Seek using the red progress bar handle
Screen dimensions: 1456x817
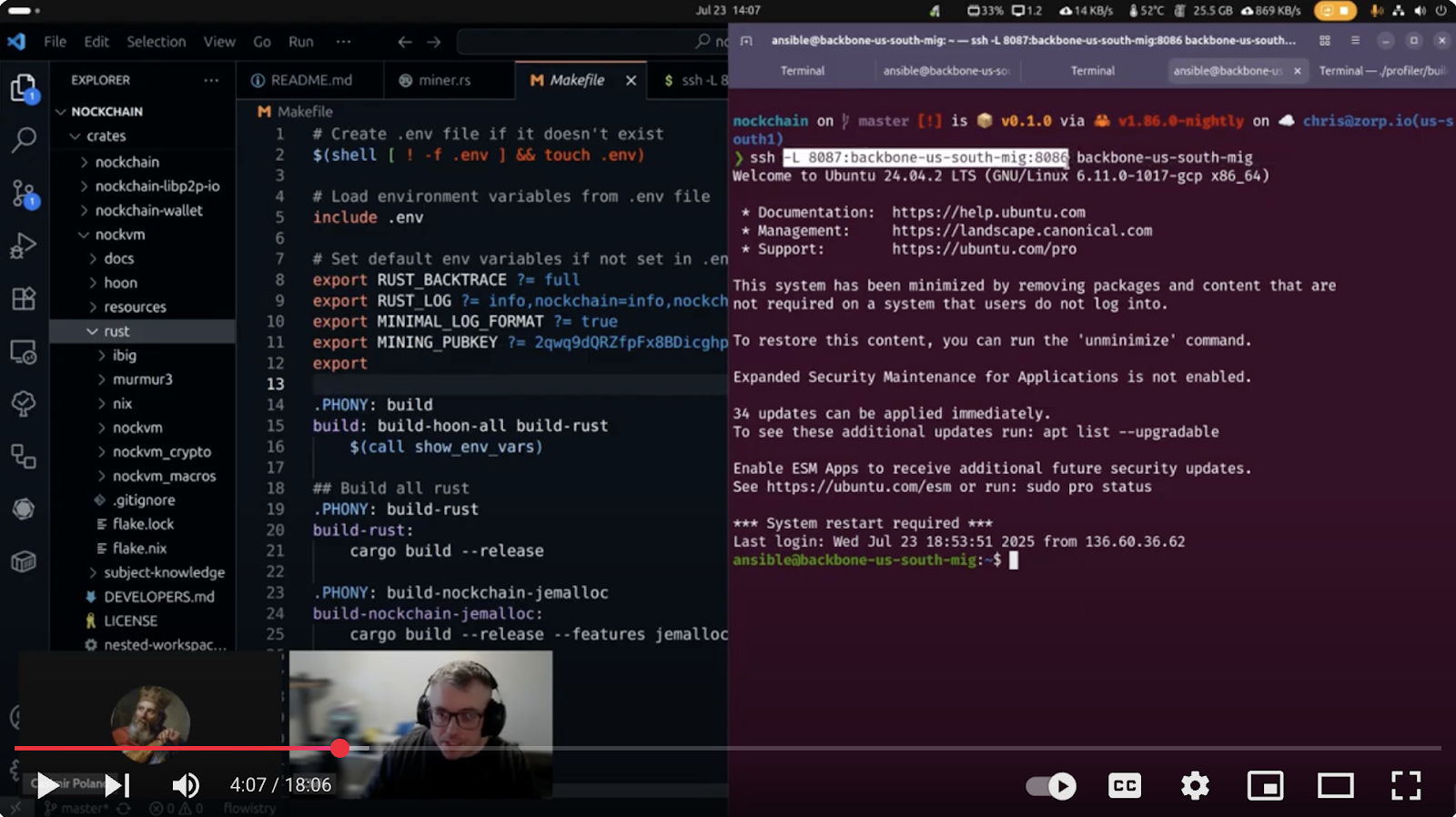(x=340, y=748)
